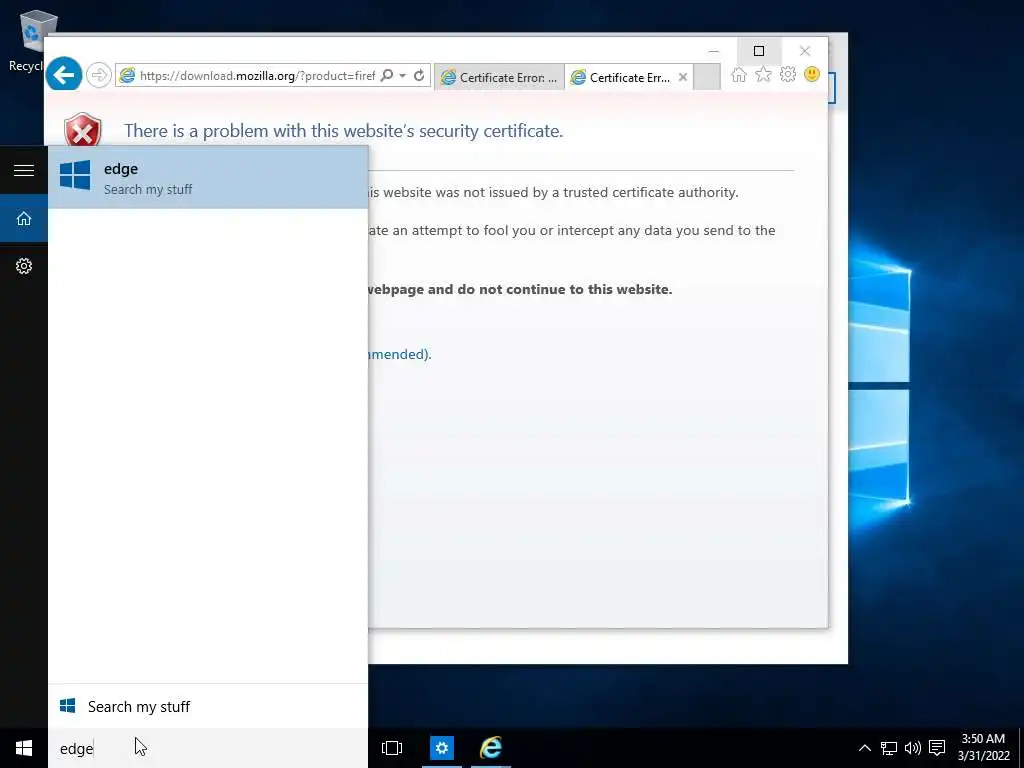
Task: Select the second Certificate Err... tab
Action: 630,77
